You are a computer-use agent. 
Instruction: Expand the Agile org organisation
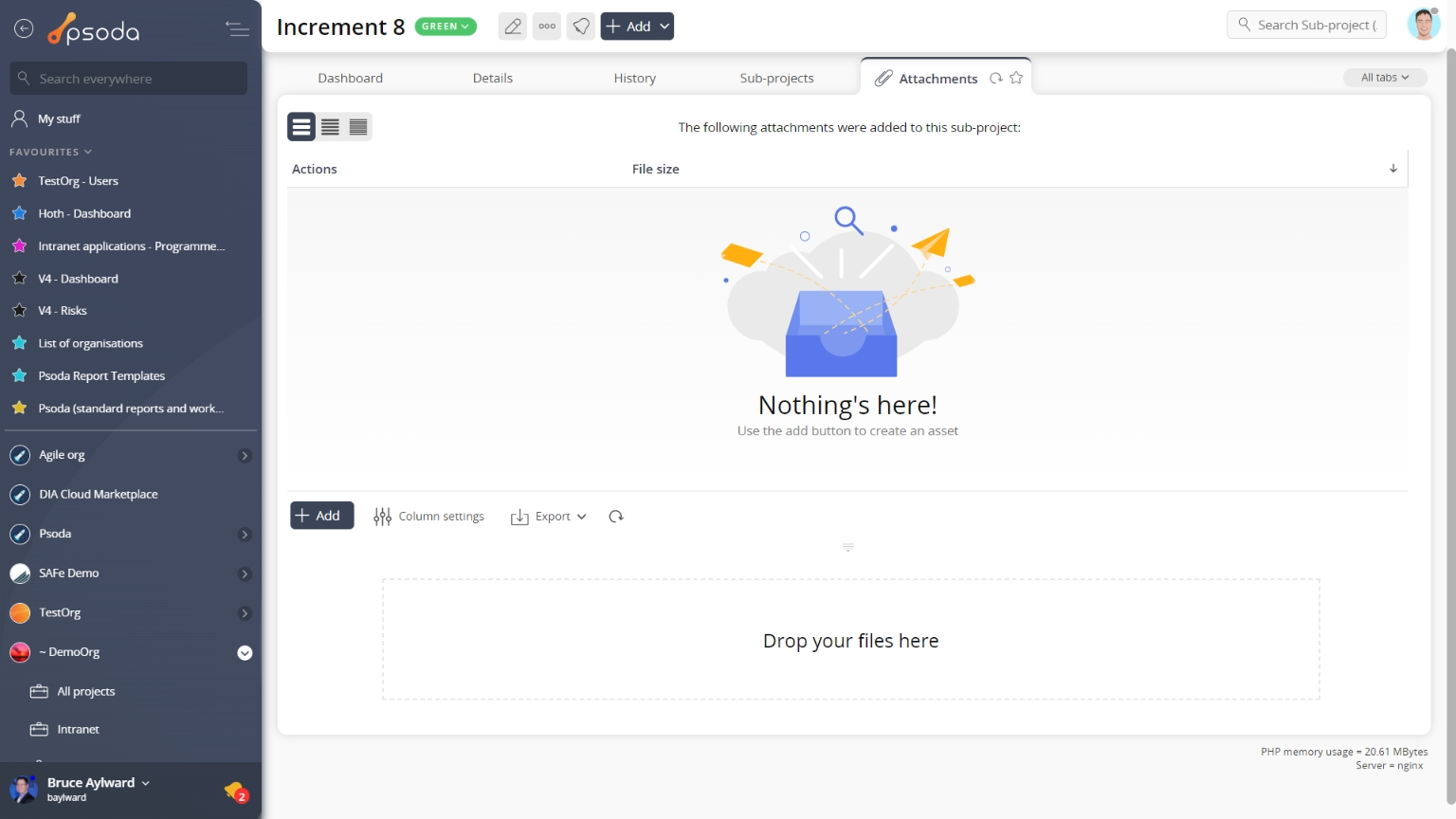point(245,456)
